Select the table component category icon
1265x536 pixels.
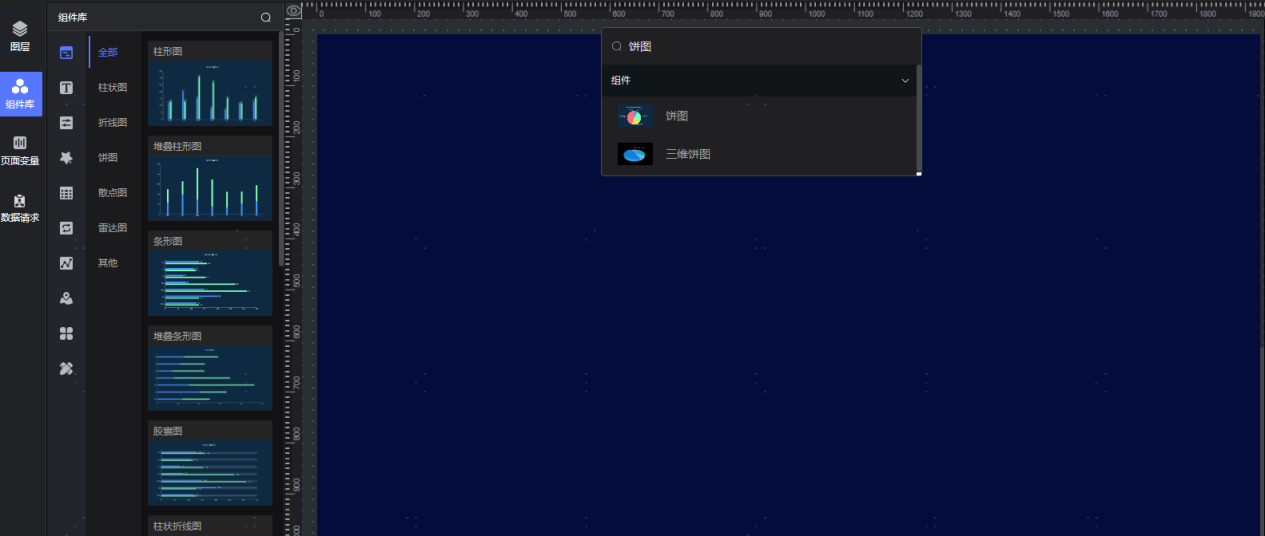pos(66,193)
